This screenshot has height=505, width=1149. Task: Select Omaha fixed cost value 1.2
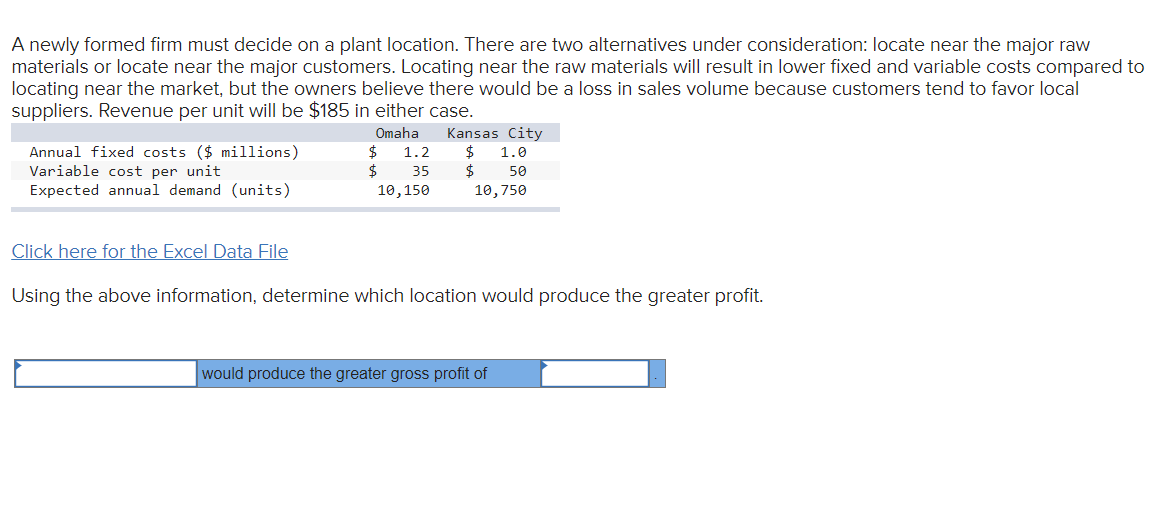[x=416, y=152]
